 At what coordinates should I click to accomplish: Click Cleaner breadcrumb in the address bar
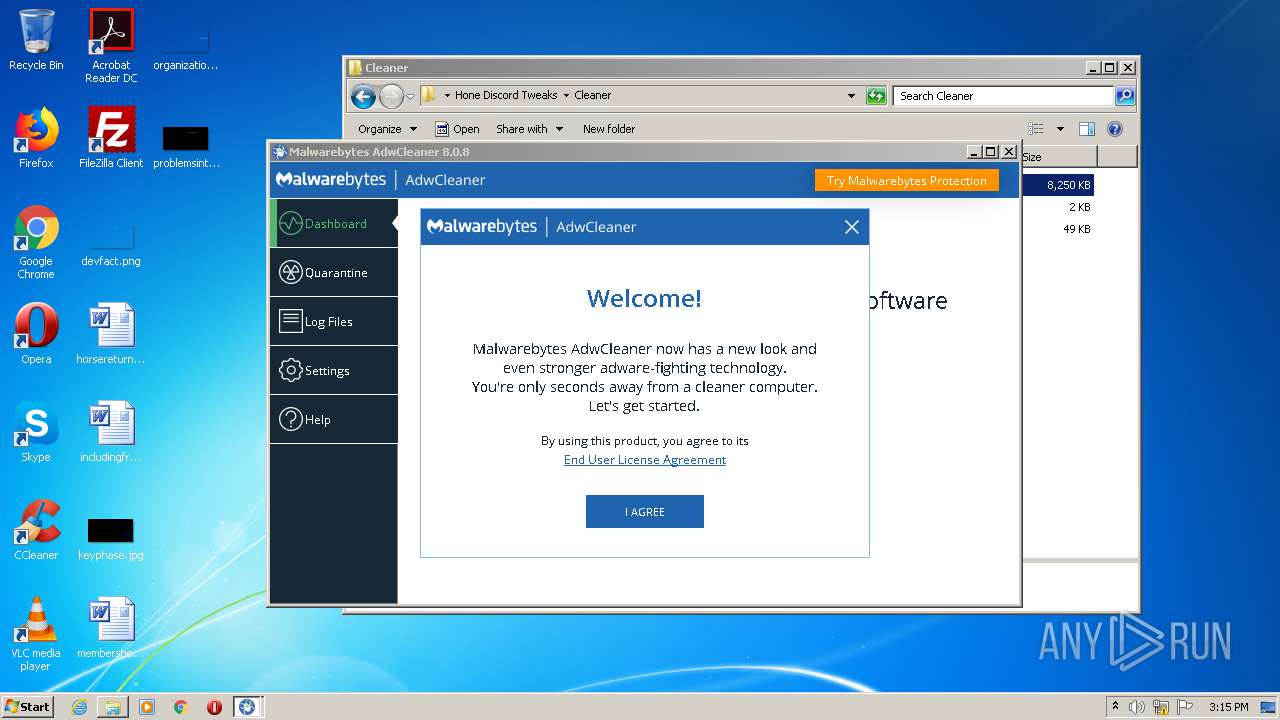tap(592, 95)
